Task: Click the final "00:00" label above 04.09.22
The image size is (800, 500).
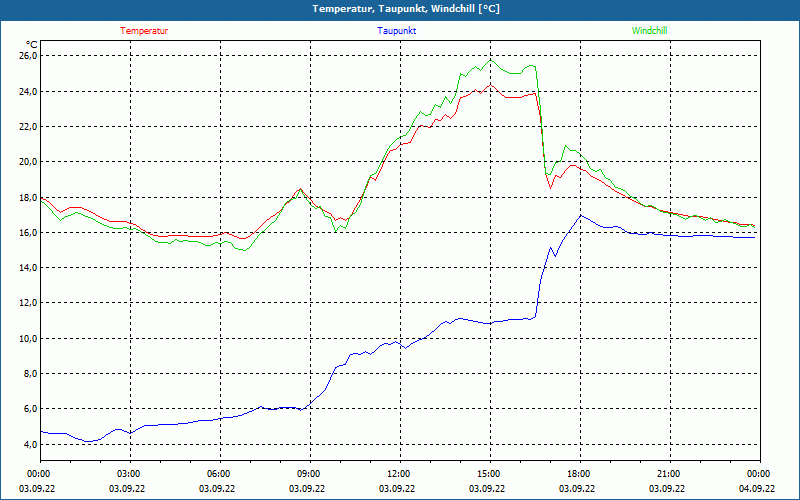Action: tap(760, 474)
